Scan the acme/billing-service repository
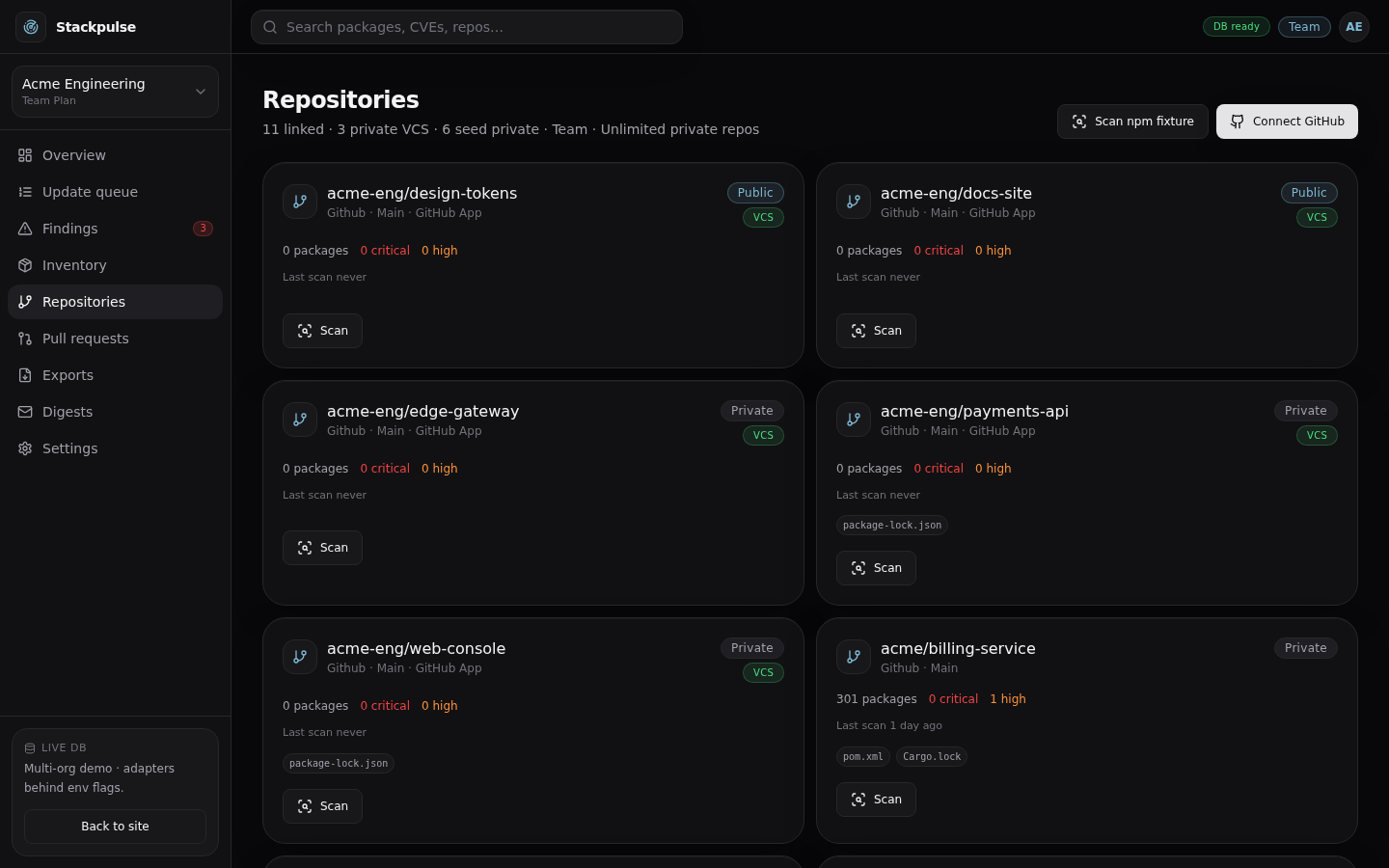This screenshot has height=868, width=1389. (876, 800)
